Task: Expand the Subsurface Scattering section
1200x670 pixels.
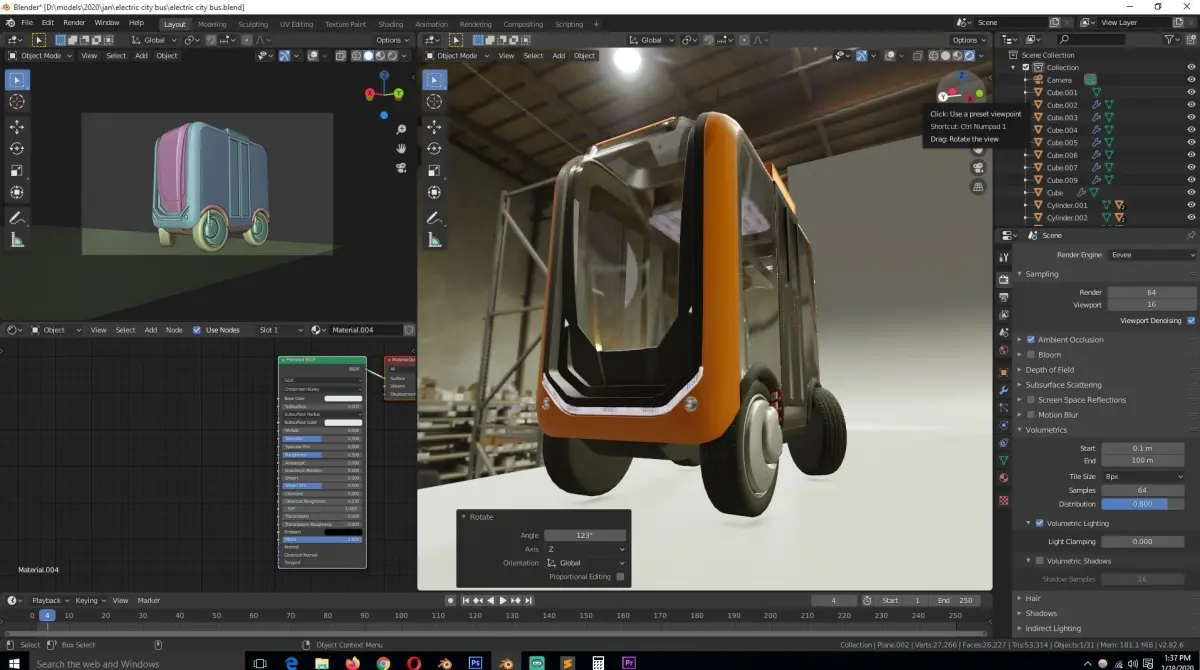Action: point(1063,384)
